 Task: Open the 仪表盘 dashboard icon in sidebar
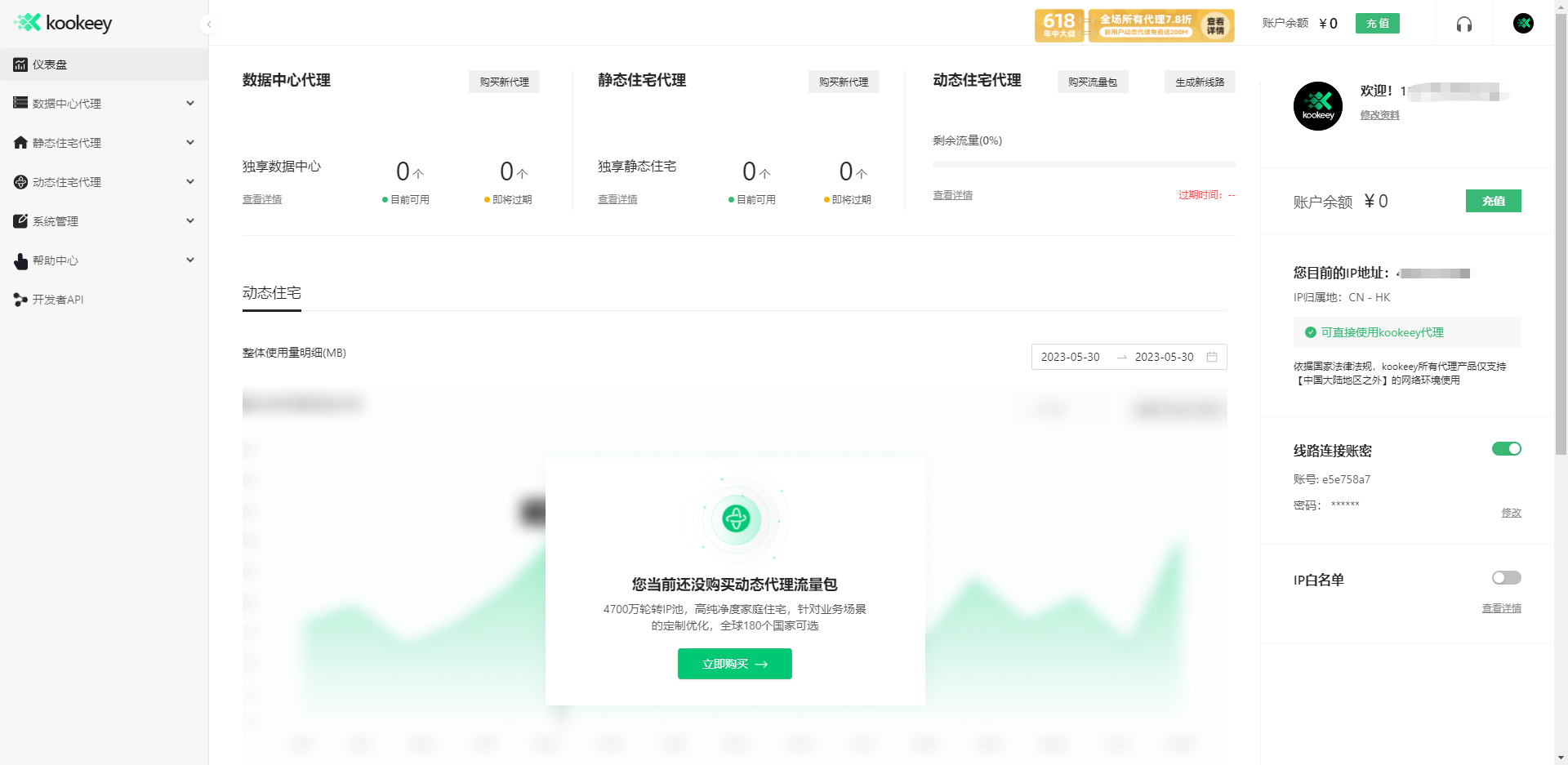click(20, 64)
